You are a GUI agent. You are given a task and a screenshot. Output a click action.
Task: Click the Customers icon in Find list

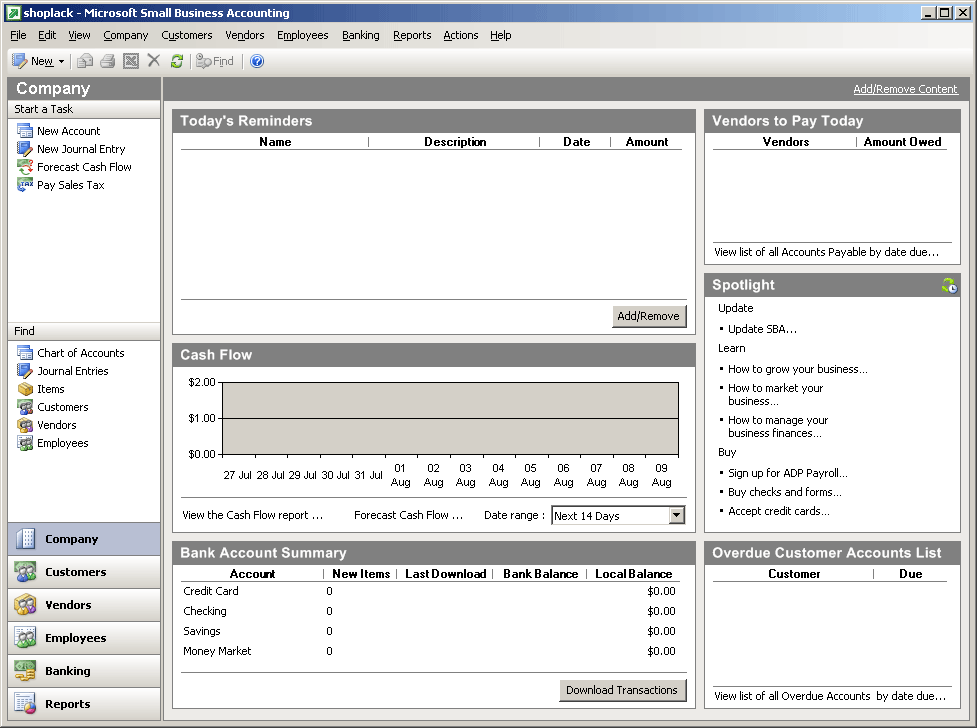point(25,407)
